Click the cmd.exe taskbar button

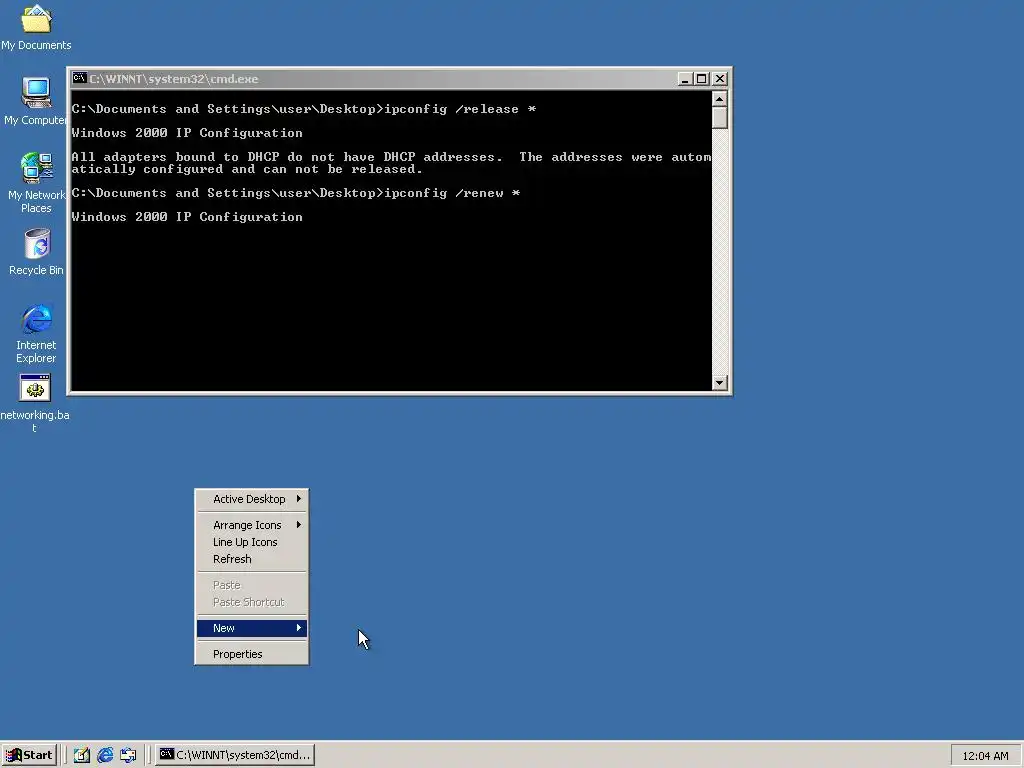(x=235, y=755)
